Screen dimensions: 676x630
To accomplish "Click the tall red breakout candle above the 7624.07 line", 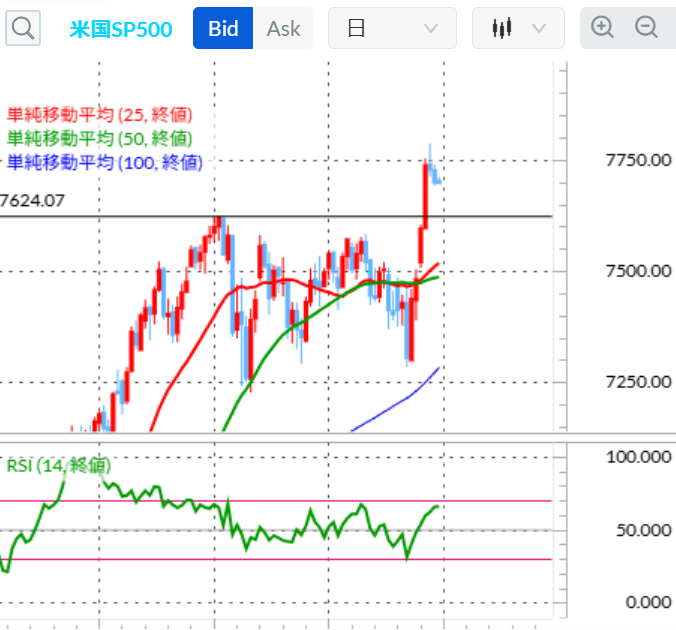I will [426, 194].
